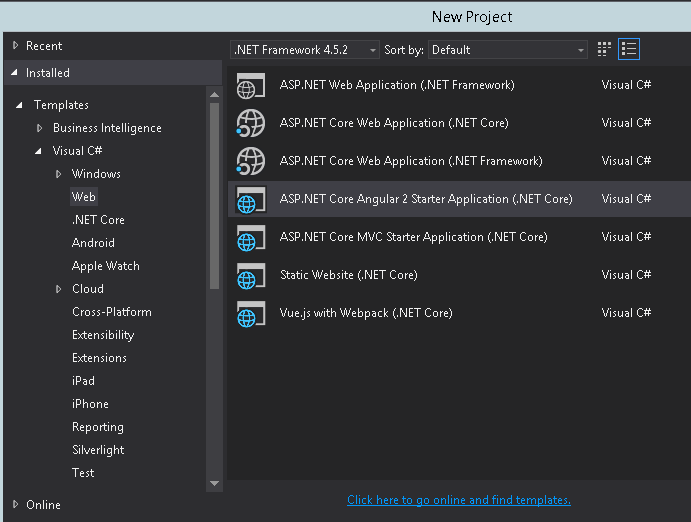Click ASP.NET Core Web Application (.NET Framework) icon
The image size is (691, 522).
[x=251, y=161]
